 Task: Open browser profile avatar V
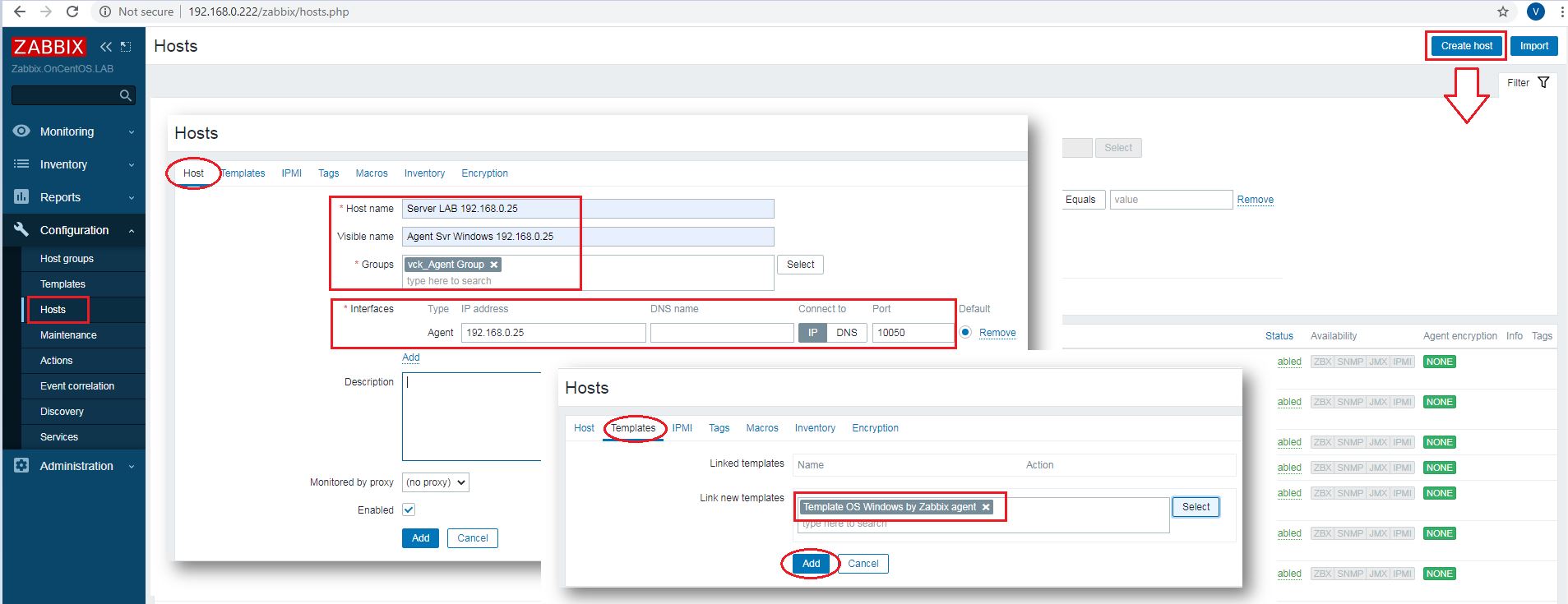click(1535, 12)
